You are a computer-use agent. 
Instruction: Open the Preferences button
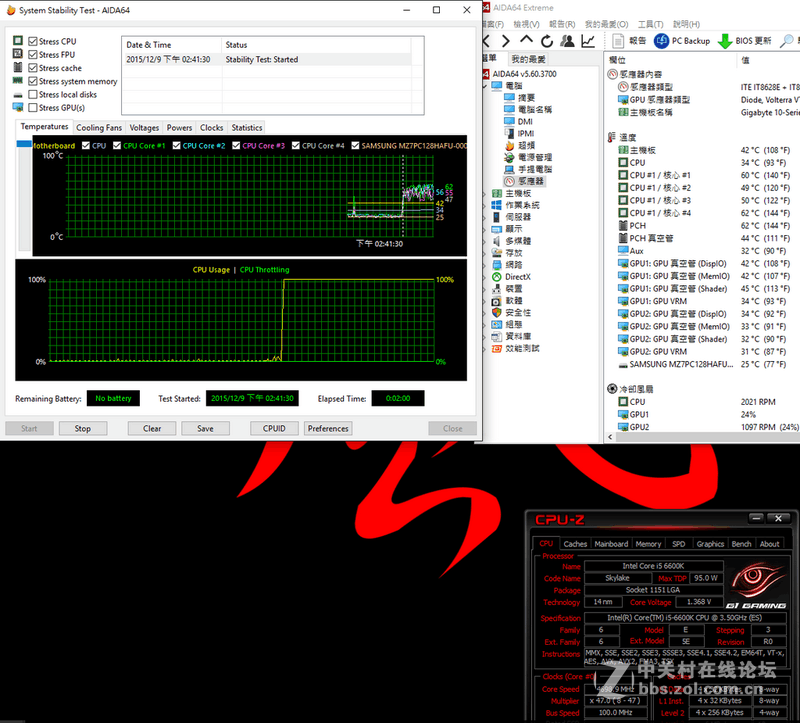point(327,428)
